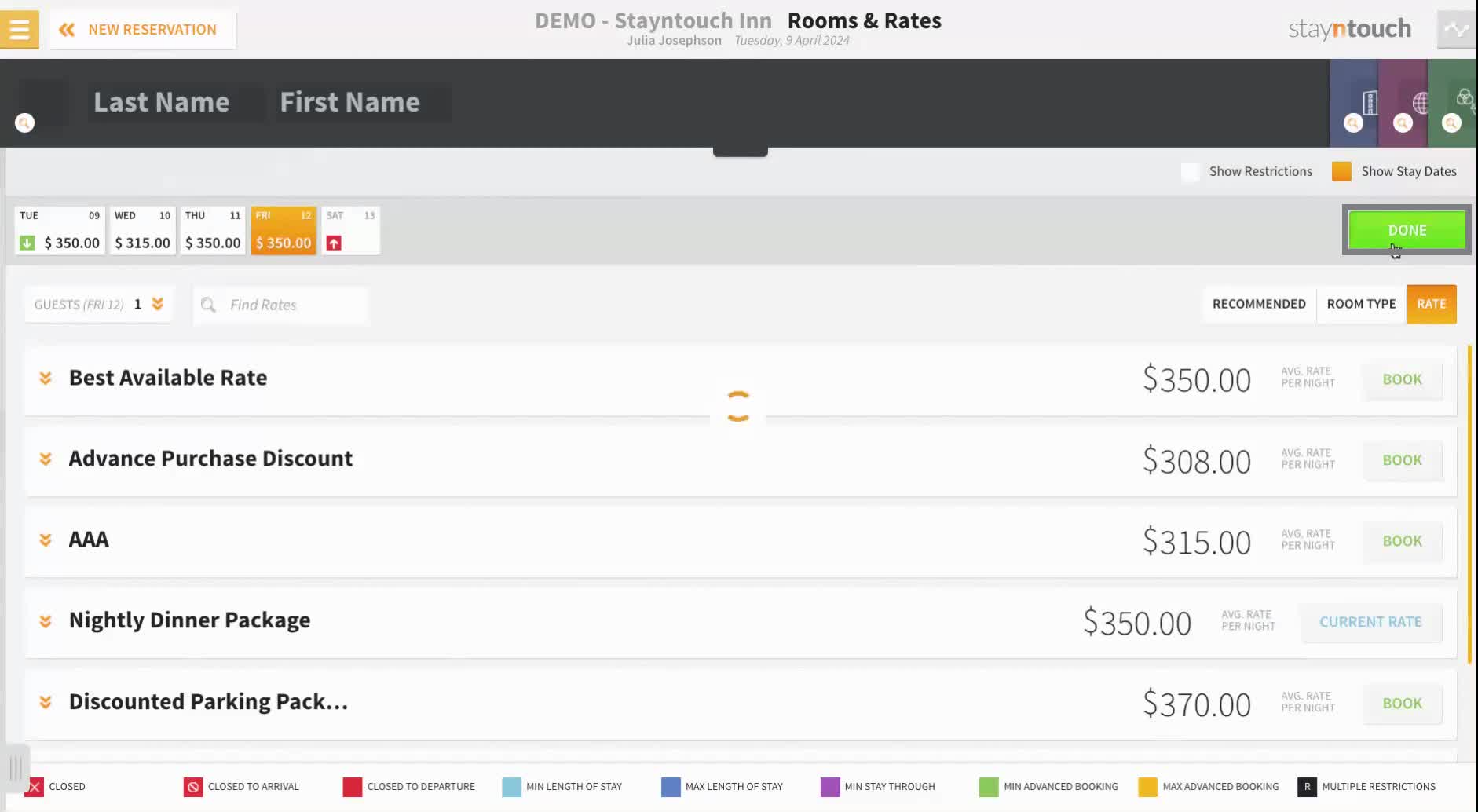Click Max Length of Stay swatch
The height and width of the screenshot is (812, 1478).
671,787
